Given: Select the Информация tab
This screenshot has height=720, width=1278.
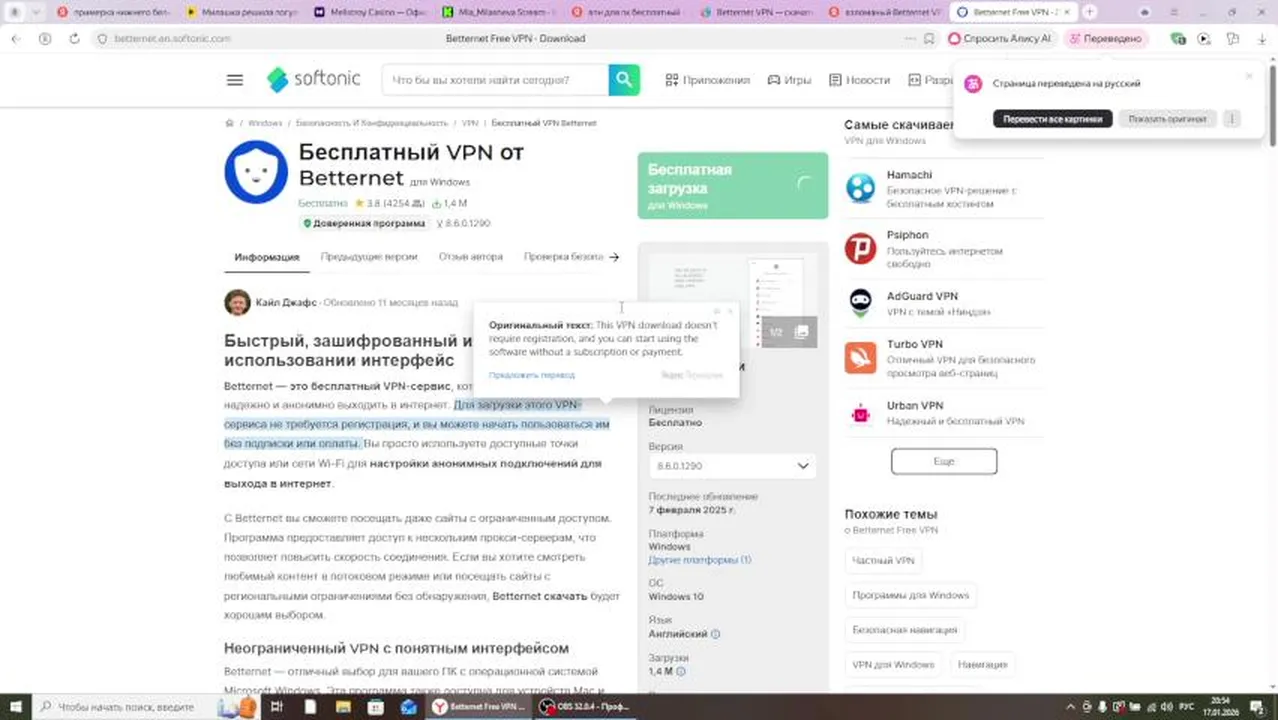Looking at the screenshot, I should point(267,257).
